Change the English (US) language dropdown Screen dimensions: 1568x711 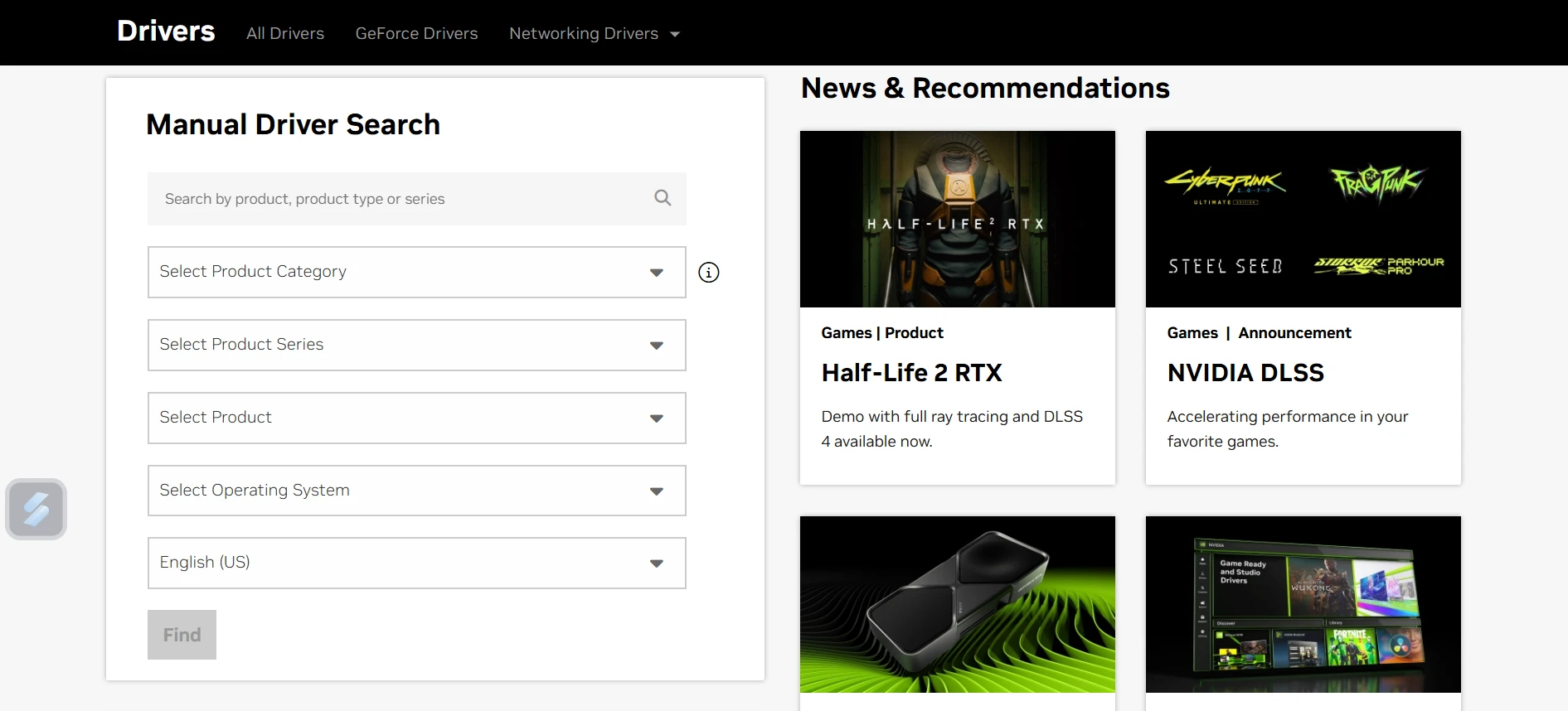point(417,563)
